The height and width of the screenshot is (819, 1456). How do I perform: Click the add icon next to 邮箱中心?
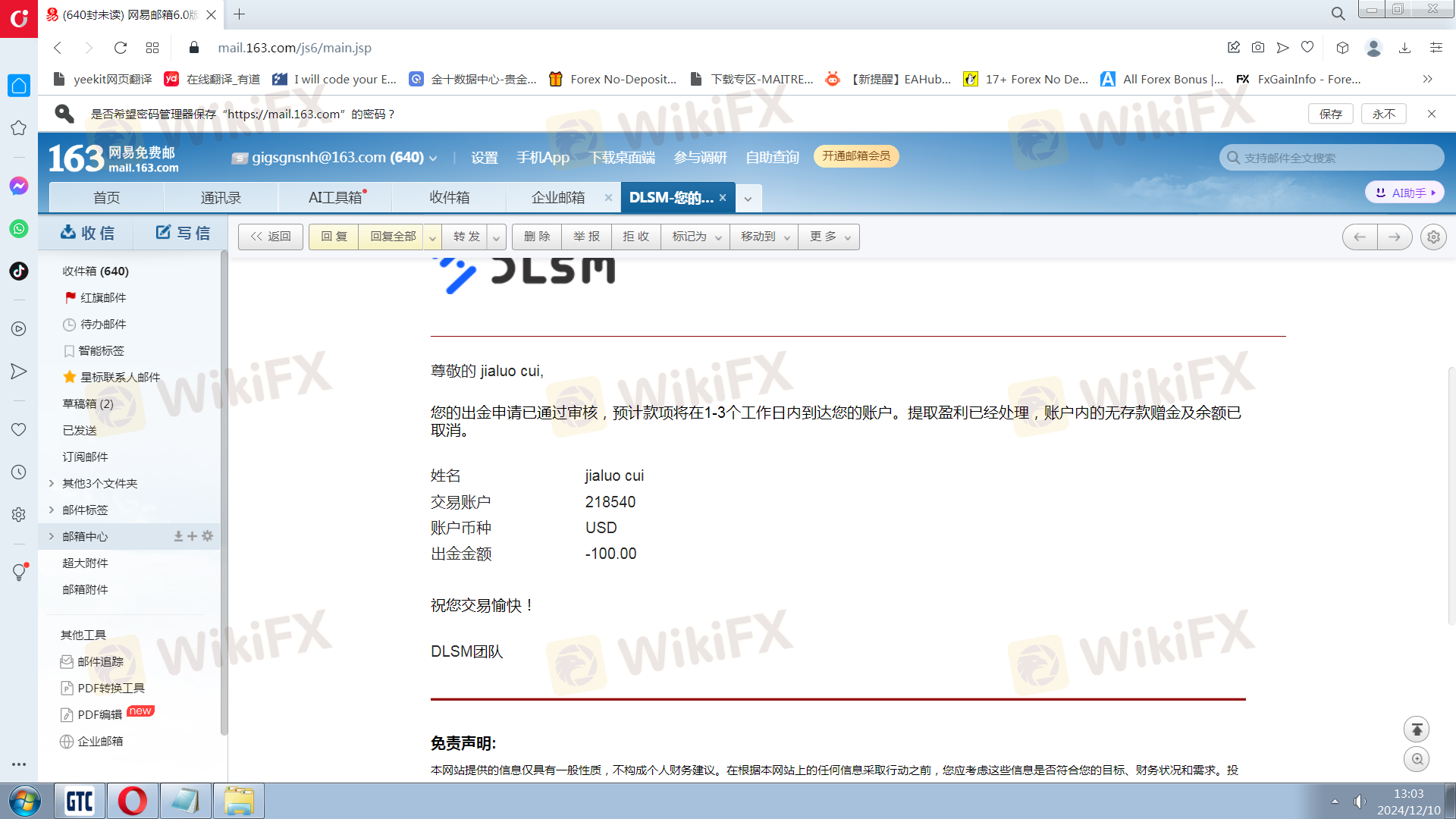(192, 536)
